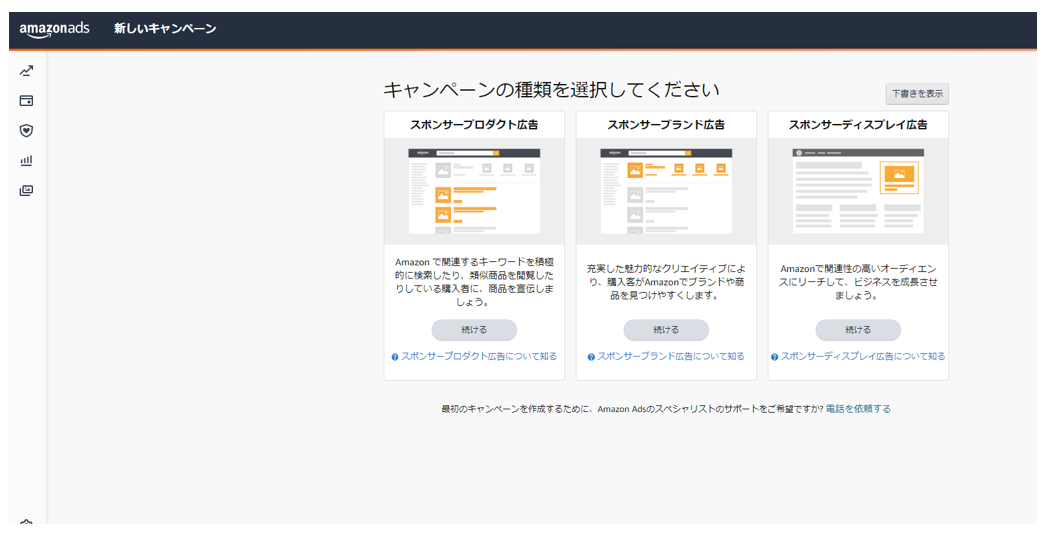Click the description starting 充実した魅力的なクリエイティブ
The image size is (1050, 534).
(x=666, y=282)
